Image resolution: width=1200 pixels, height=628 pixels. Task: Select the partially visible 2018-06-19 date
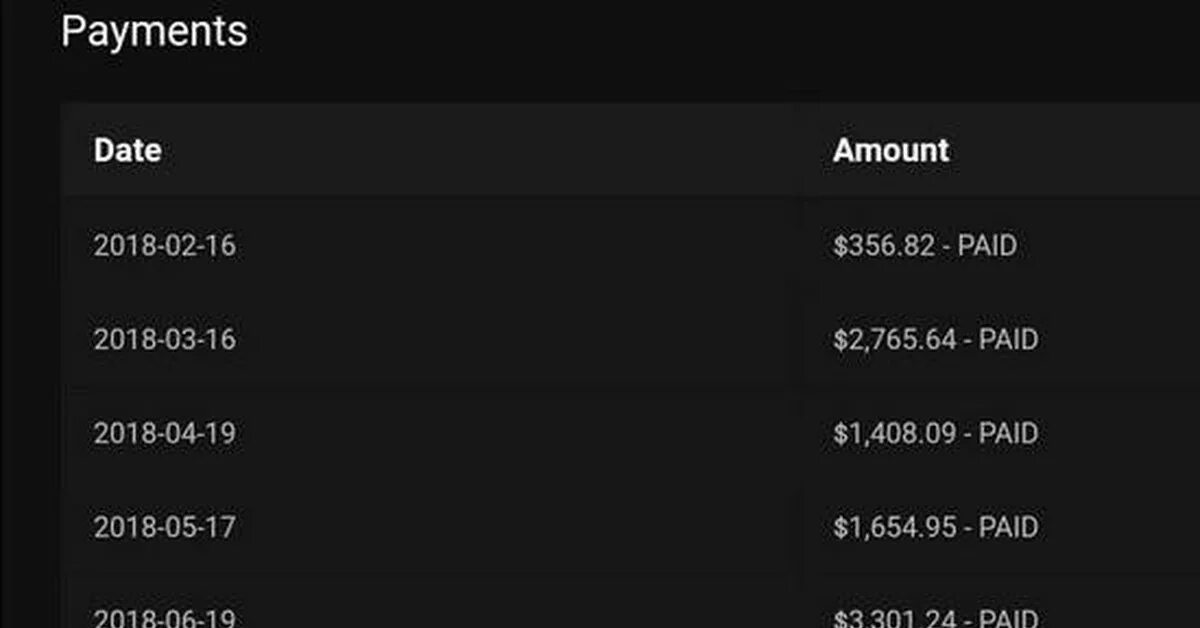164,616
